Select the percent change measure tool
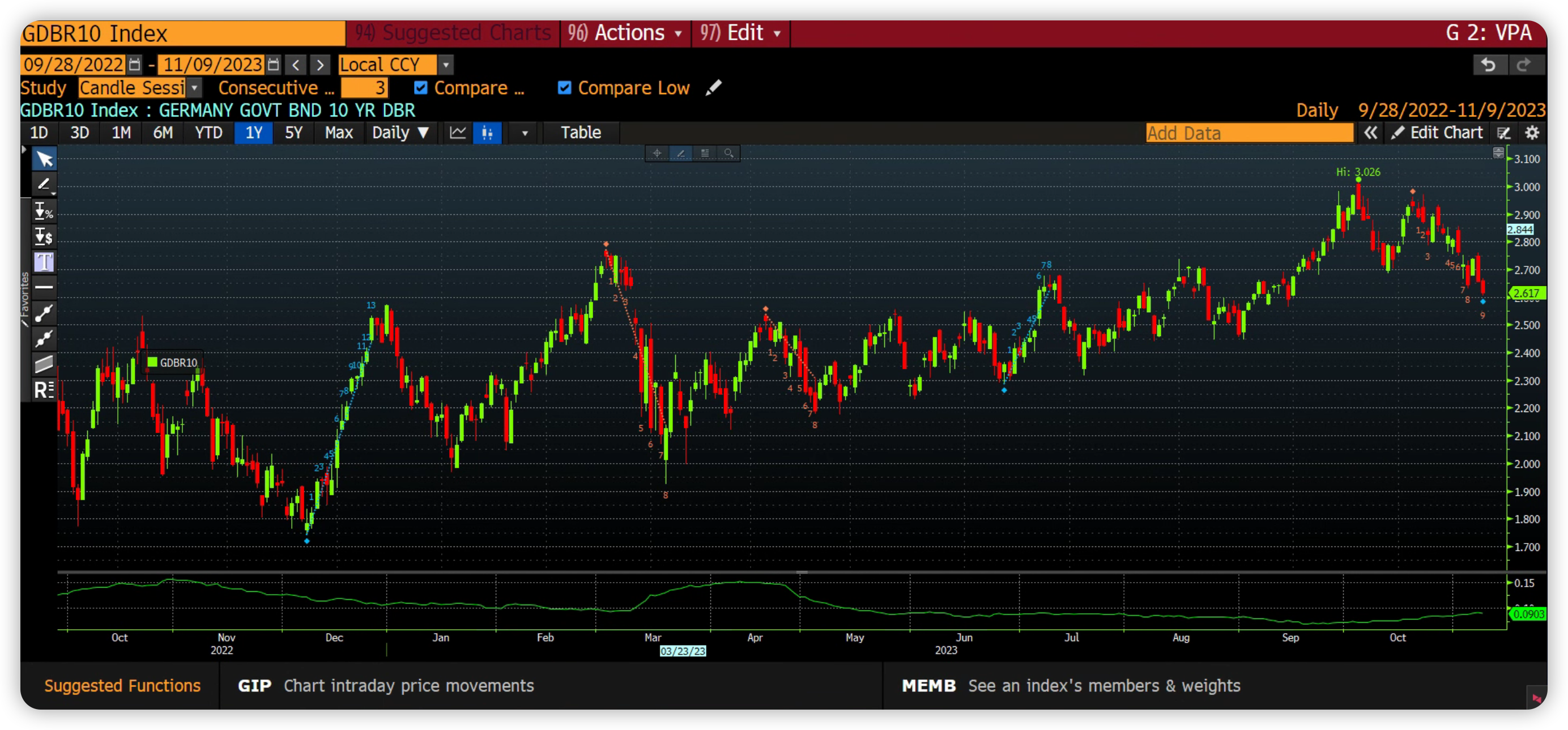Viewport: 1568px width, 730px height. pos(44,211)
